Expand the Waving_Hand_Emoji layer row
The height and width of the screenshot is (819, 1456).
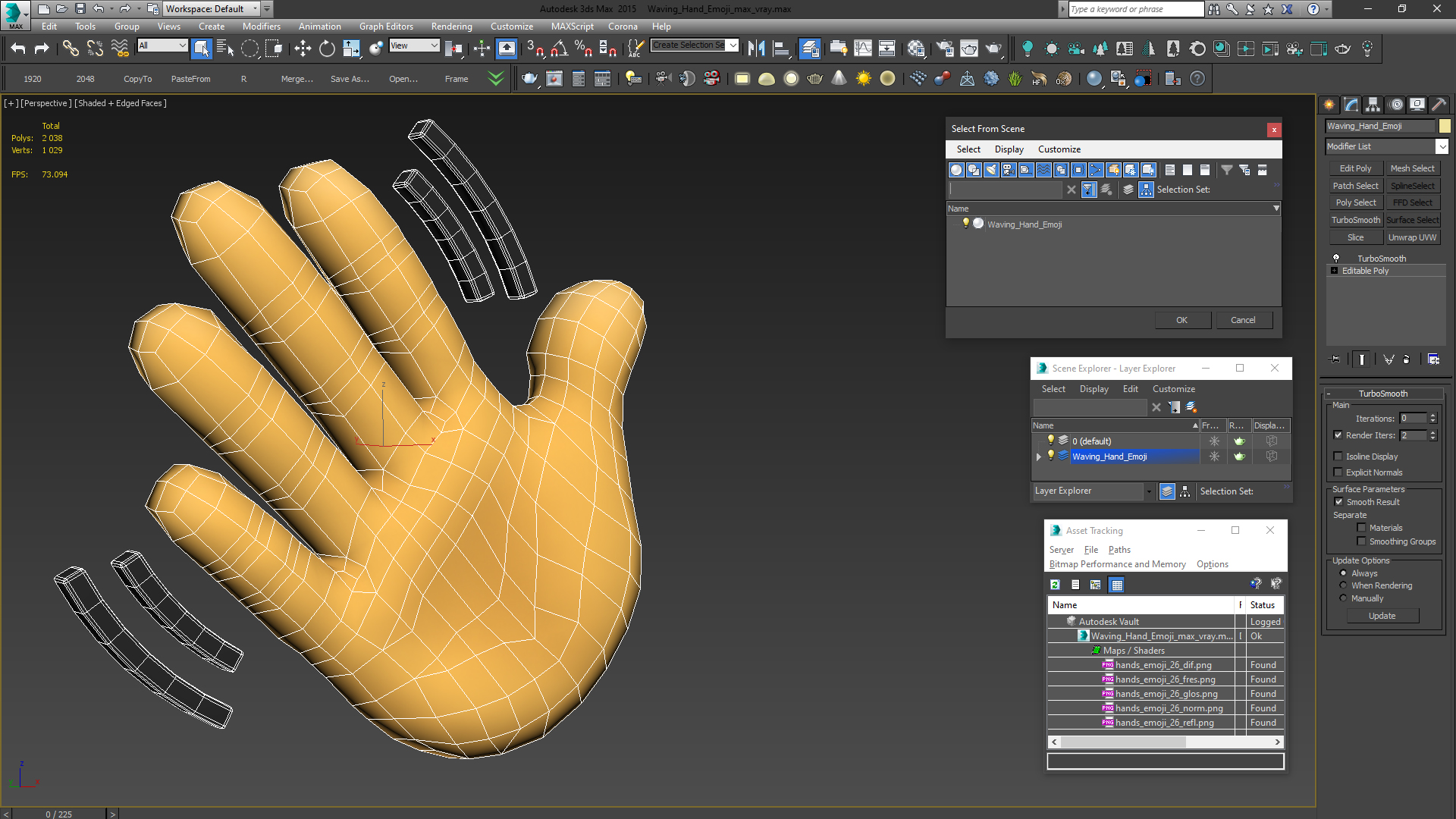click(x=1039, y=457)
